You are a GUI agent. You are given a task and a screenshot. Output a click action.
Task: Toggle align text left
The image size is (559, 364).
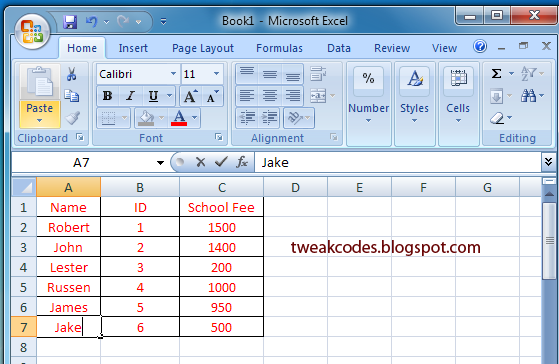[247, 96]
